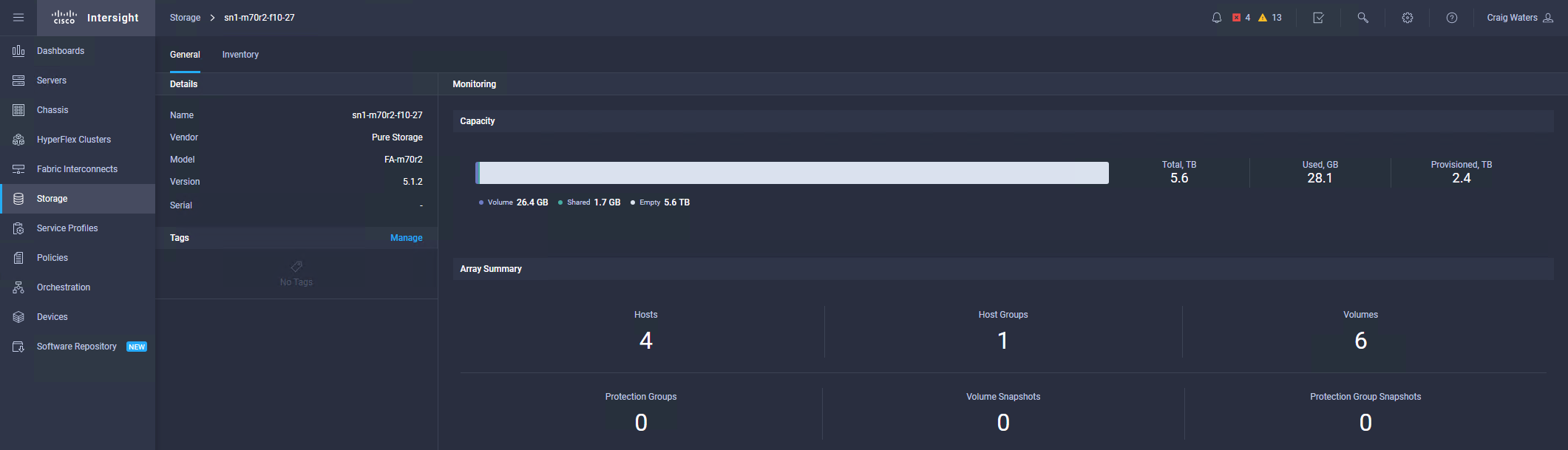Click the yellow warning alarms indicator
The height and width of the screenshot is (450, 1568).
point(1270,18)
